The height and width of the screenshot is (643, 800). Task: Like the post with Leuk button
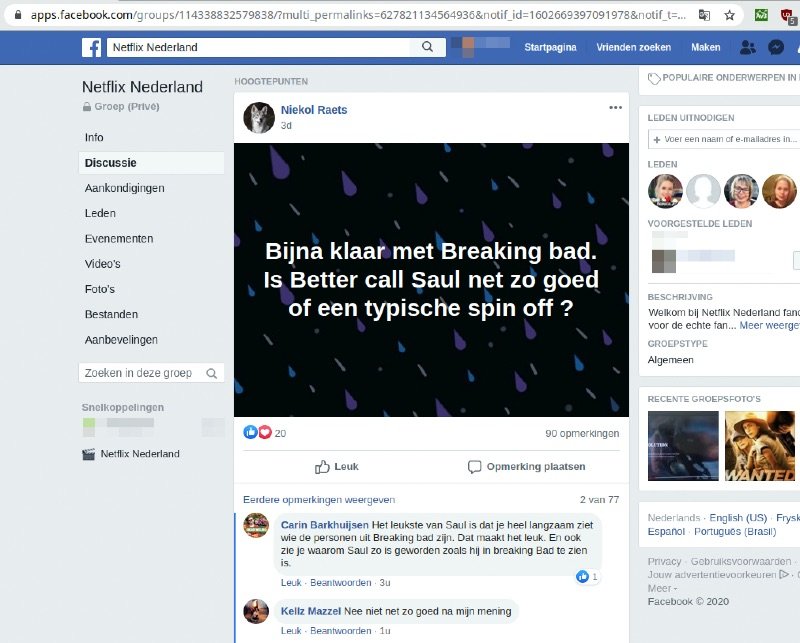coord(337,467)
